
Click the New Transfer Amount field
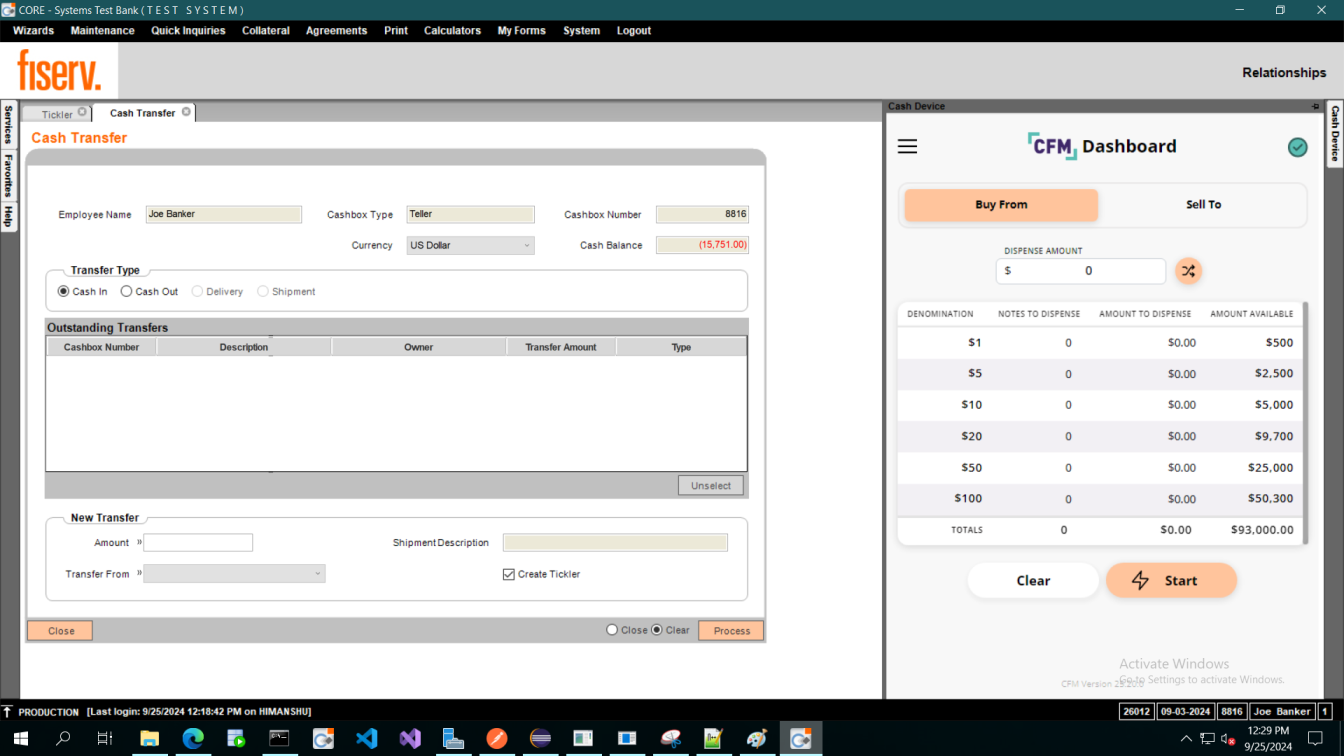(x=198, y=543)
